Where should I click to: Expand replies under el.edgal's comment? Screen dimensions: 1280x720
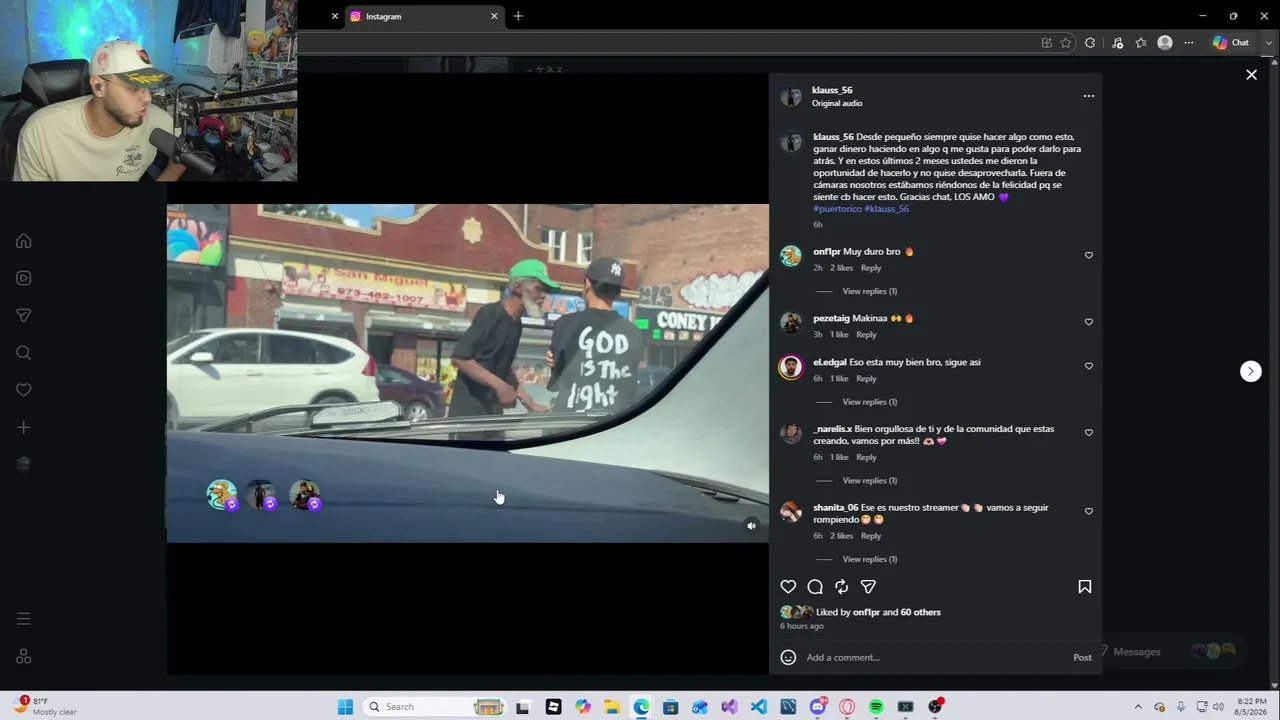(x=870, y=402)
